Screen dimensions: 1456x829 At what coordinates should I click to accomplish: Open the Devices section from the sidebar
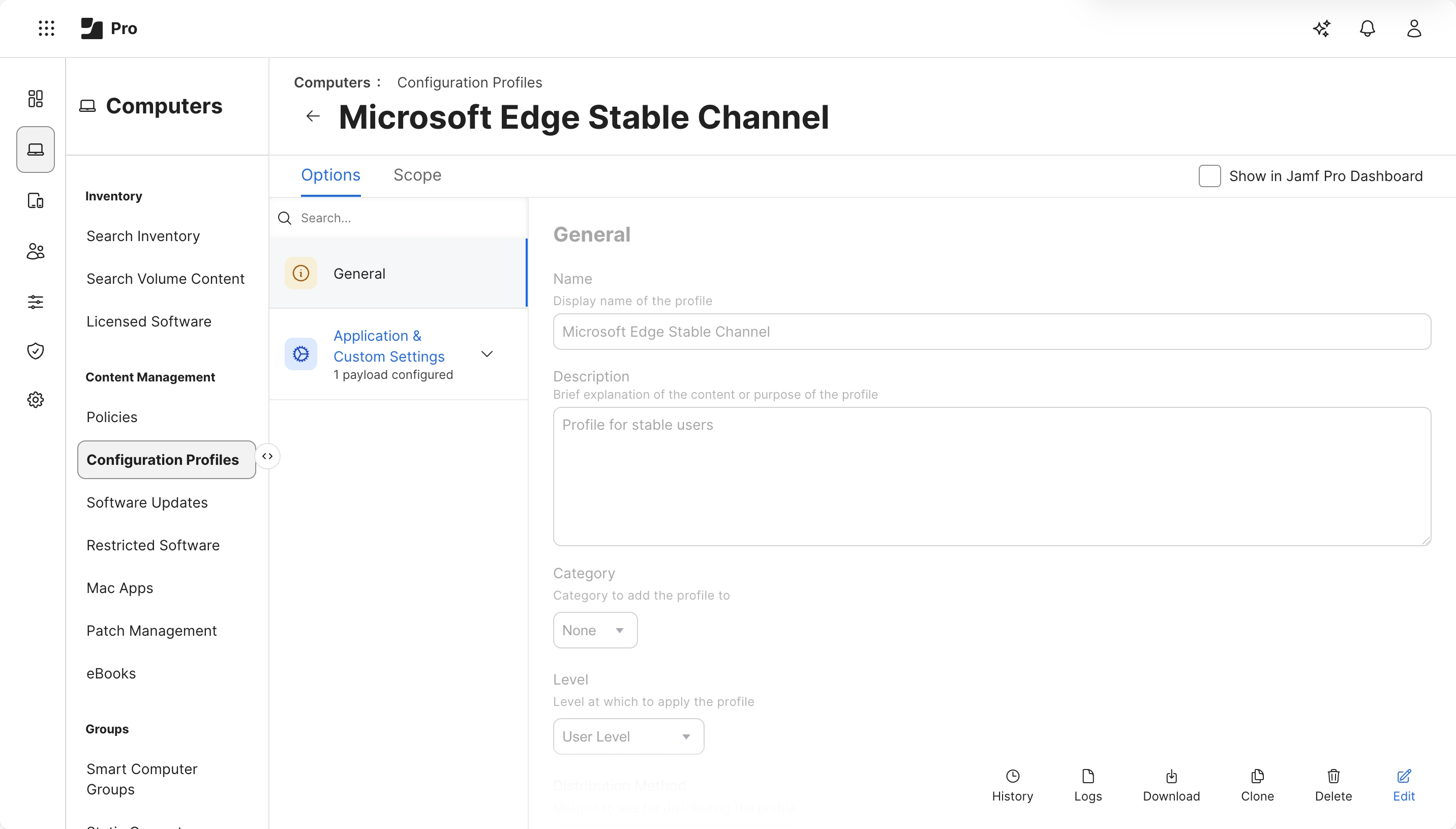pos(35,200)
